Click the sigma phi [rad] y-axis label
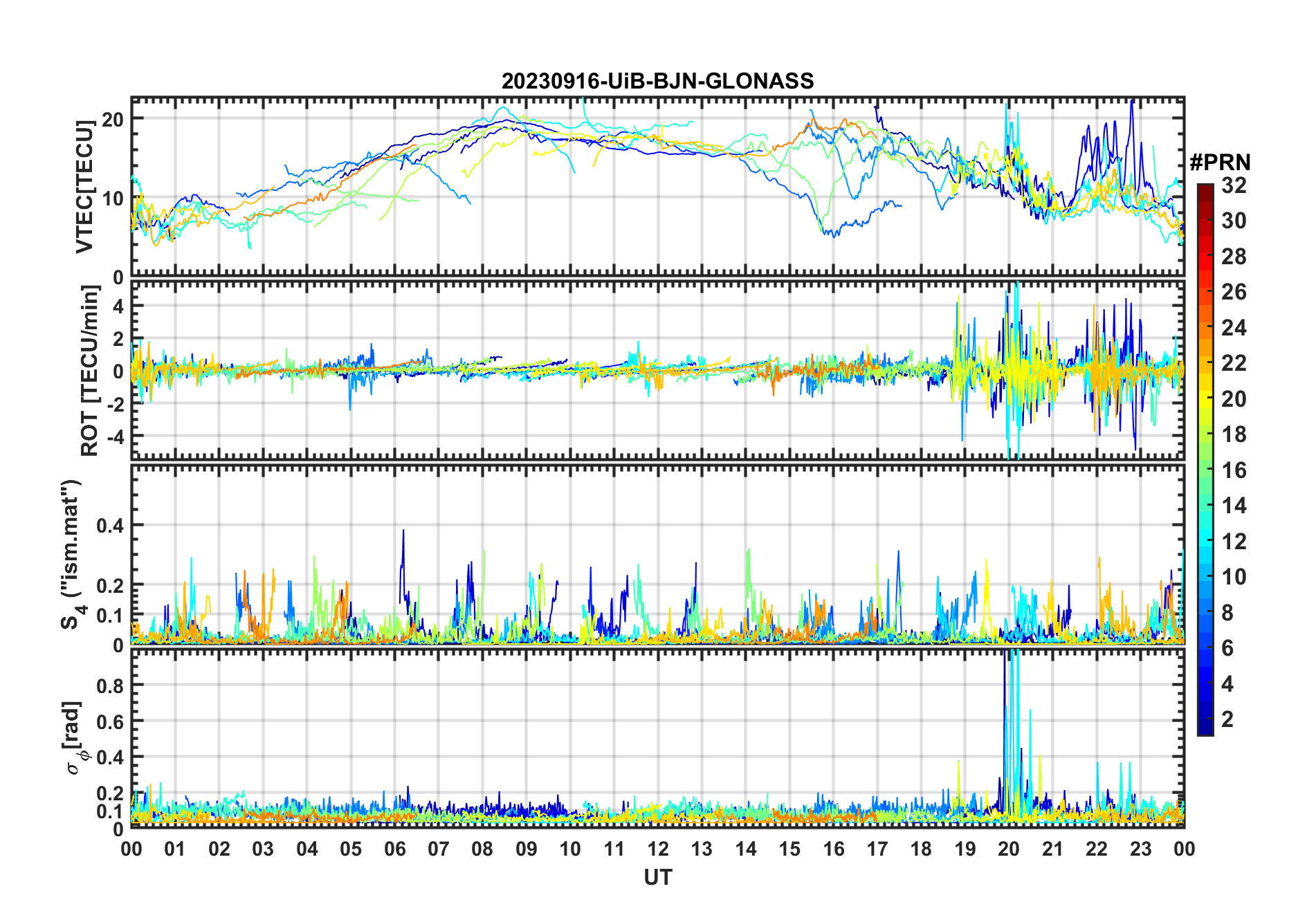 pyautogui.click(x=75, y=738)
